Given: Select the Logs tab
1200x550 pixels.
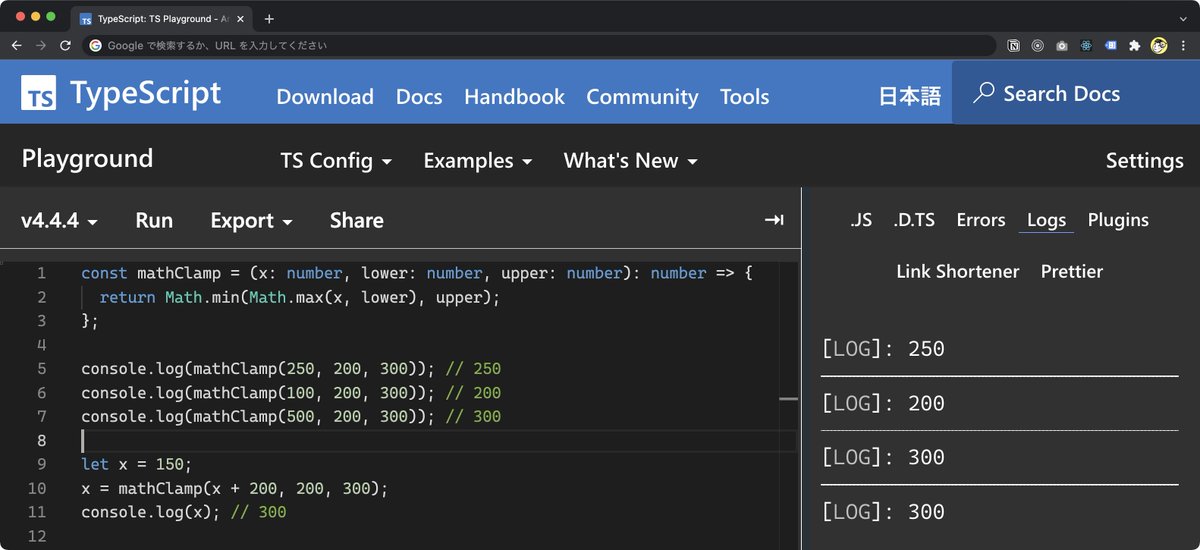Looking at the screenshot, I should point(1046,221).
